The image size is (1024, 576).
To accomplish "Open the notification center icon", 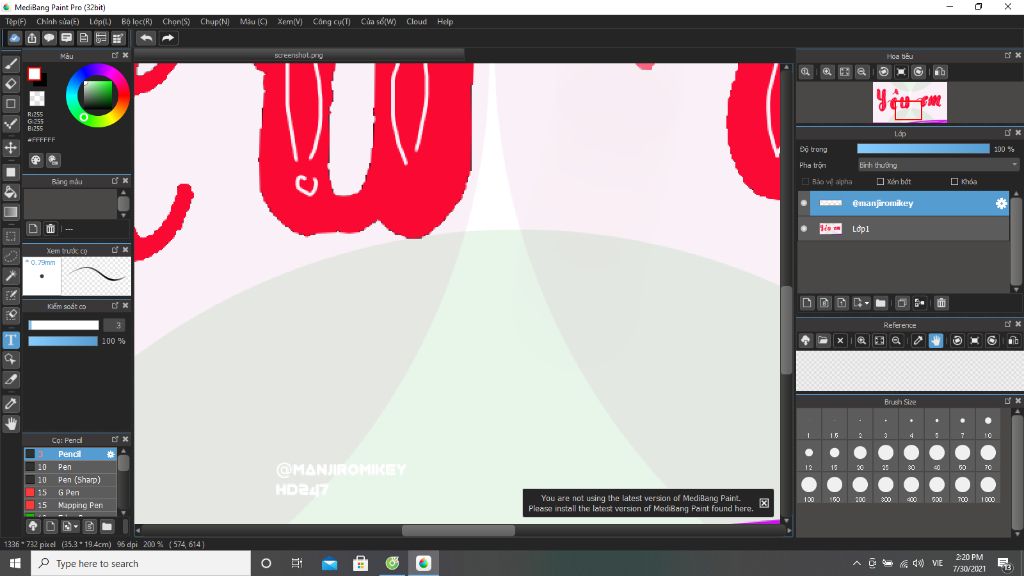I will 1004,563.
